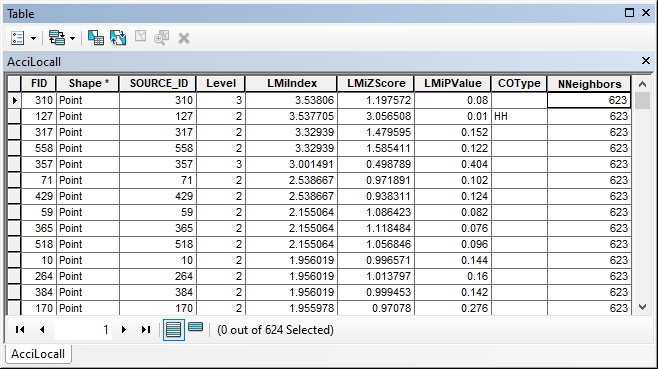This screenshot has width=658, height=369.
Task: Switch to the AcciLocalI bottom tab
Action: (x=38, y=354)
